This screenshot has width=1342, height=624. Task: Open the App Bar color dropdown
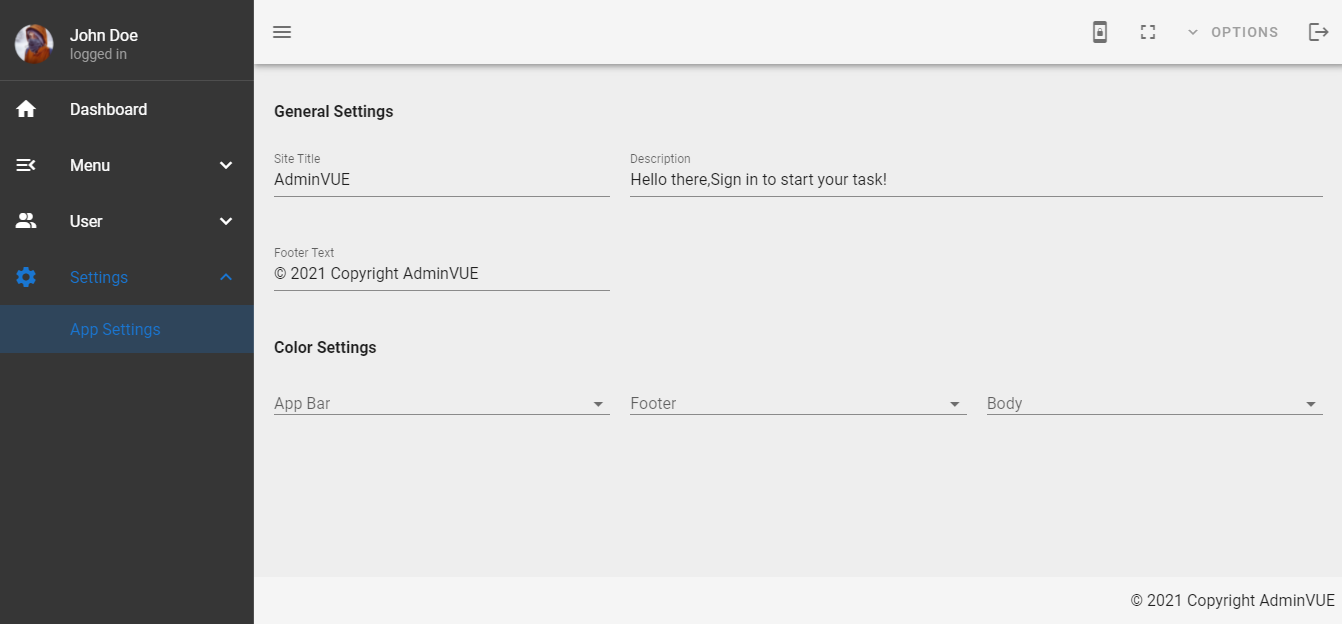441,404
